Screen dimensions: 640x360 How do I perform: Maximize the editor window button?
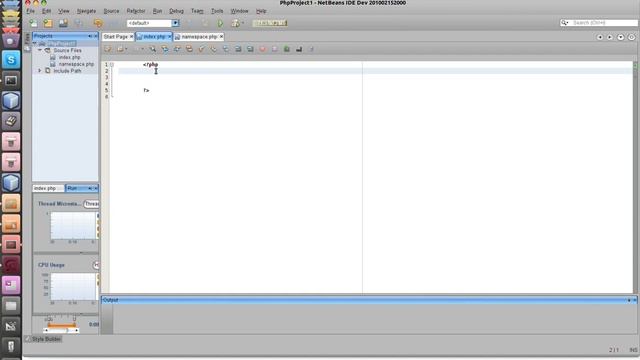[631, 37]
